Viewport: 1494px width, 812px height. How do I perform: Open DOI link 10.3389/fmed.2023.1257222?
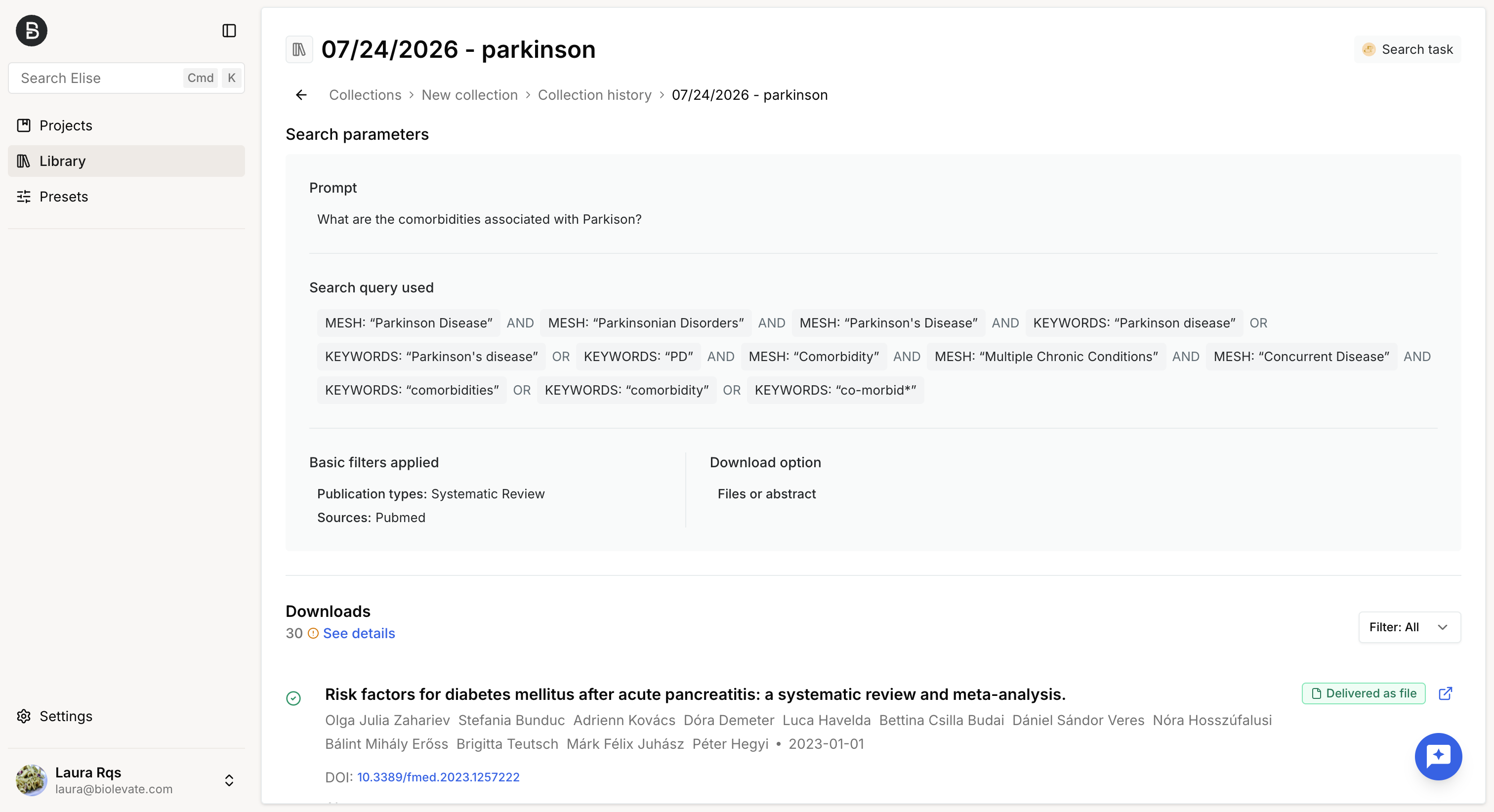click(438, 777)
